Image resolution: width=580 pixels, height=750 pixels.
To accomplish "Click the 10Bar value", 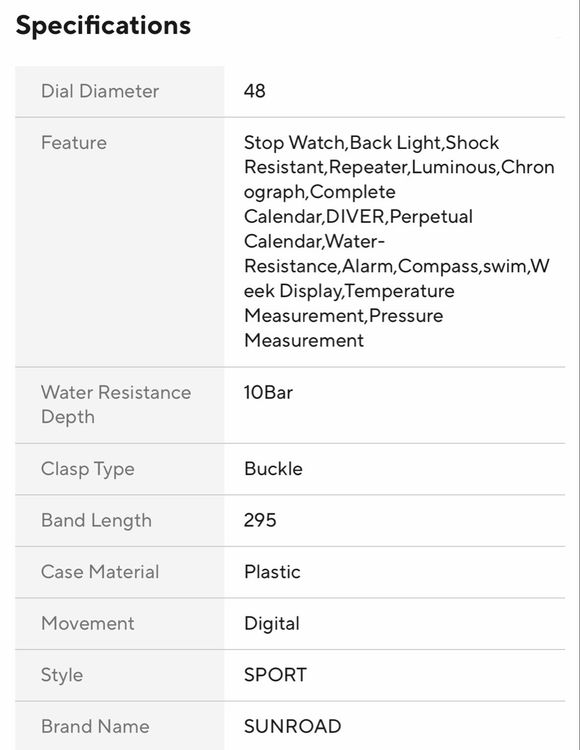I will pyautogui.click(x=268, y=393).
